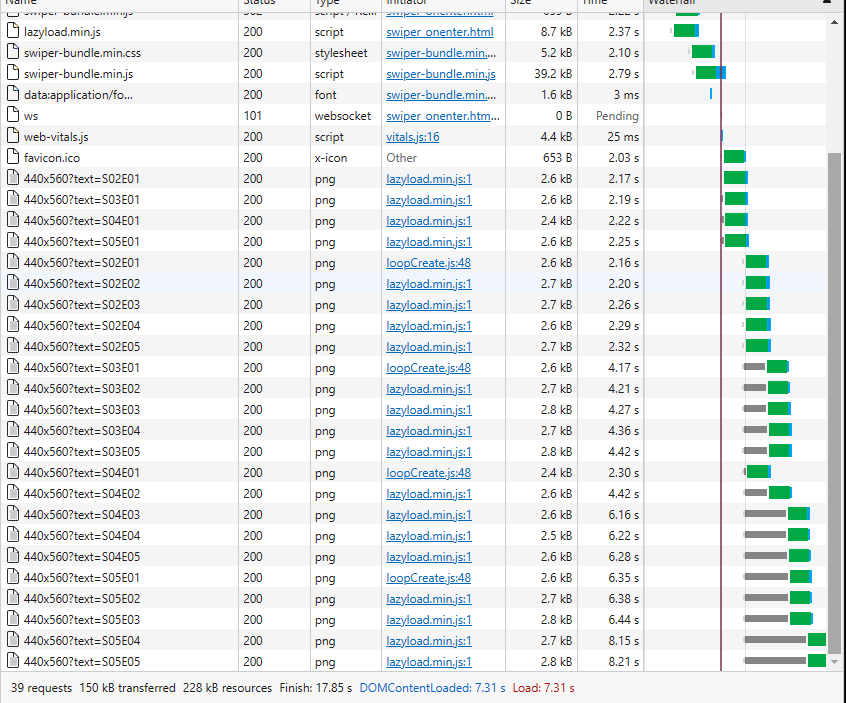Viewport: 846px width, 703px height.
Task: Sort requests by the Time column
Action: (593, 3)
